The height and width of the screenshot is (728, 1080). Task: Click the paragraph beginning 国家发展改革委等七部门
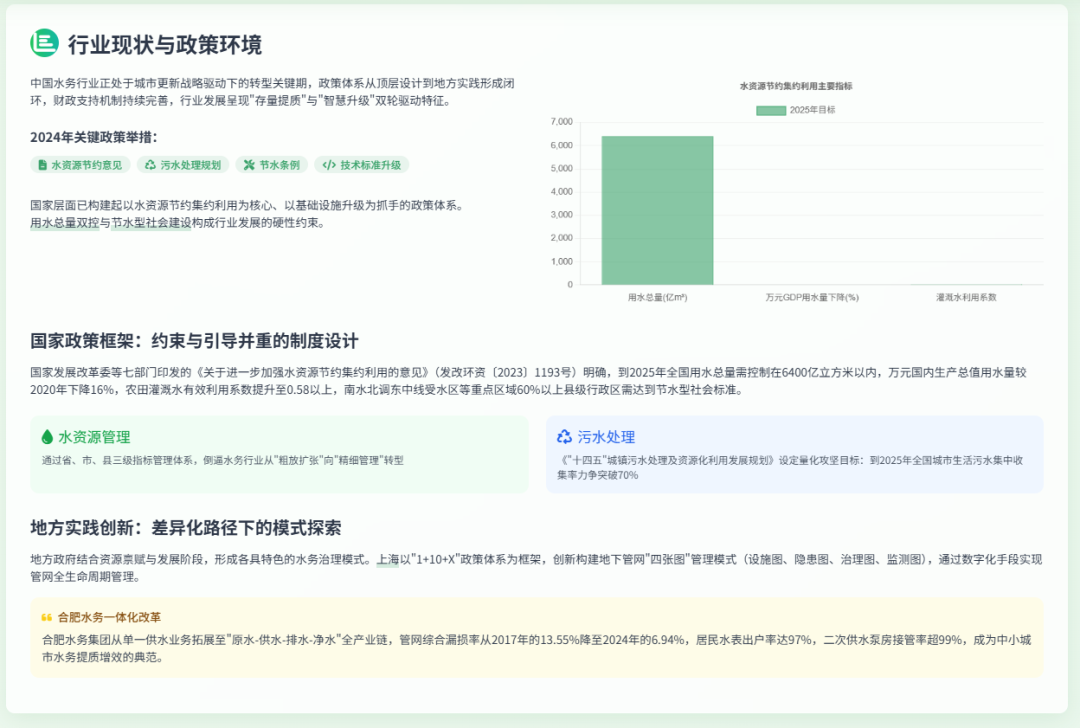pos(528,381)
